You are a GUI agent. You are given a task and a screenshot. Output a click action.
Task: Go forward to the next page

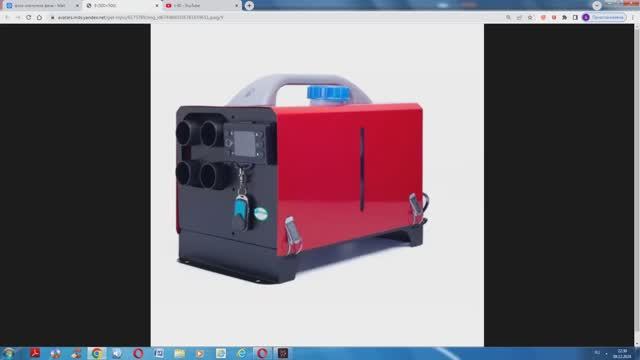18,18
